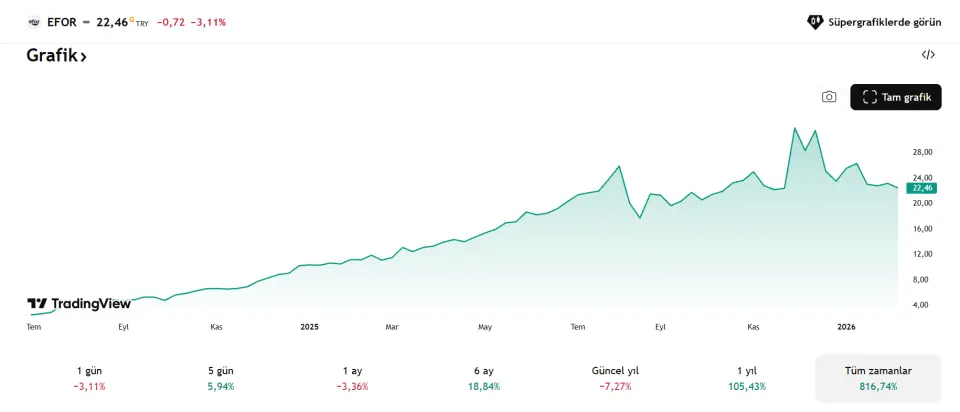Choose the Güncel yıl range
The image size is (960, 412).
tap(615, 378)
